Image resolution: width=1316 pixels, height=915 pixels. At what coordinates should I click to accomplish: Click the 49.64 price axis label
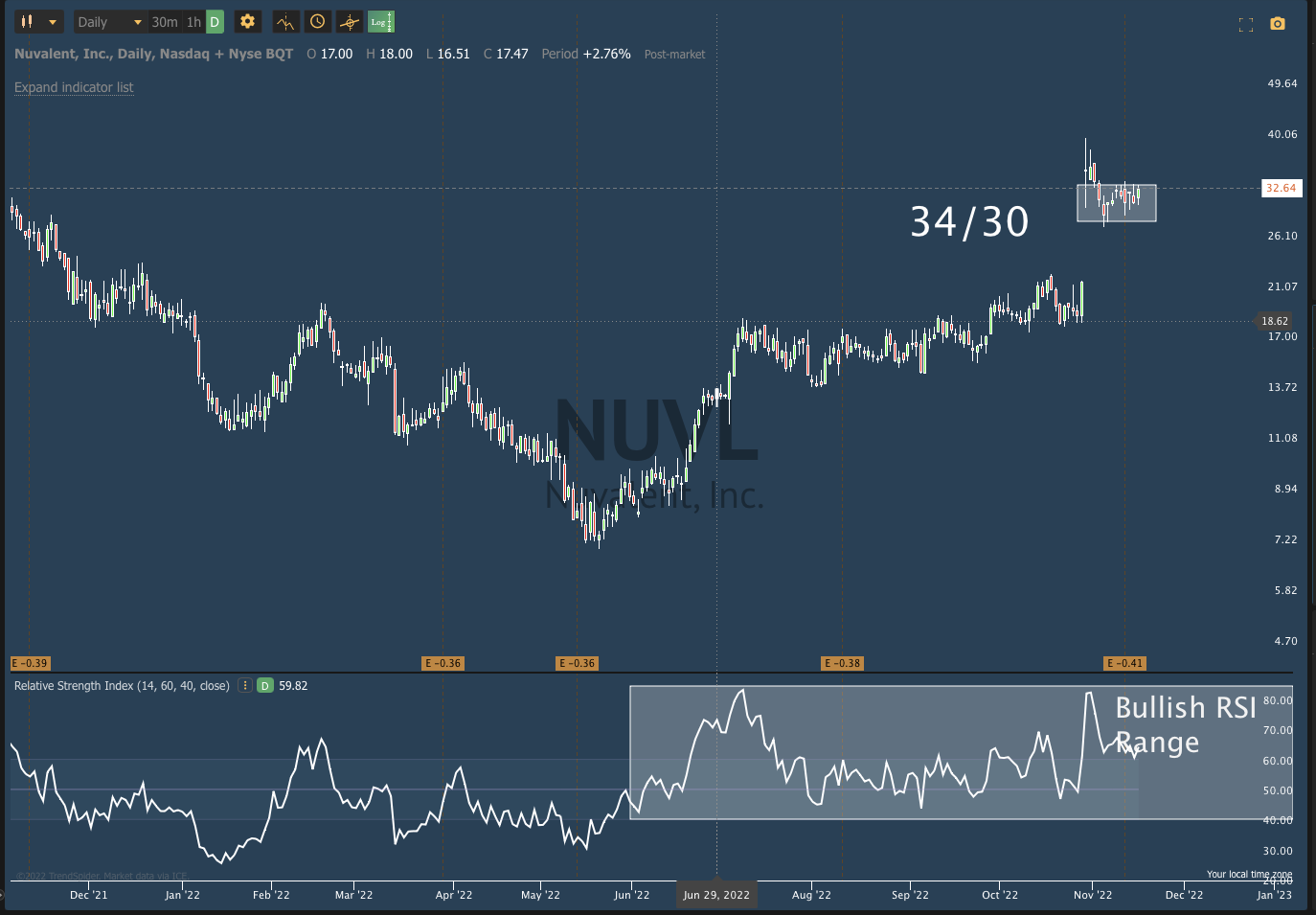(1282, 83)
